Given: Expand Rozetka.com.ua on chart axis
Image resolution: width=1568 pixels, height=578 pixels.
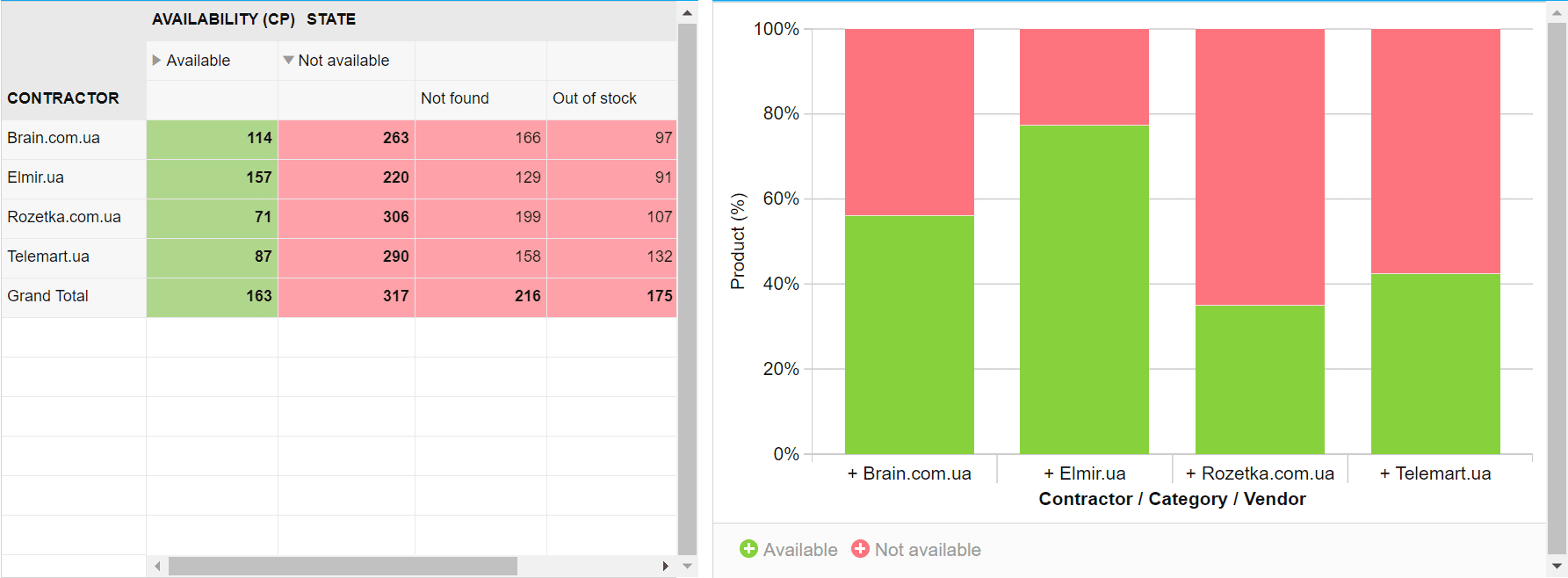Looking at the screenshot, I should (1191, 474).
